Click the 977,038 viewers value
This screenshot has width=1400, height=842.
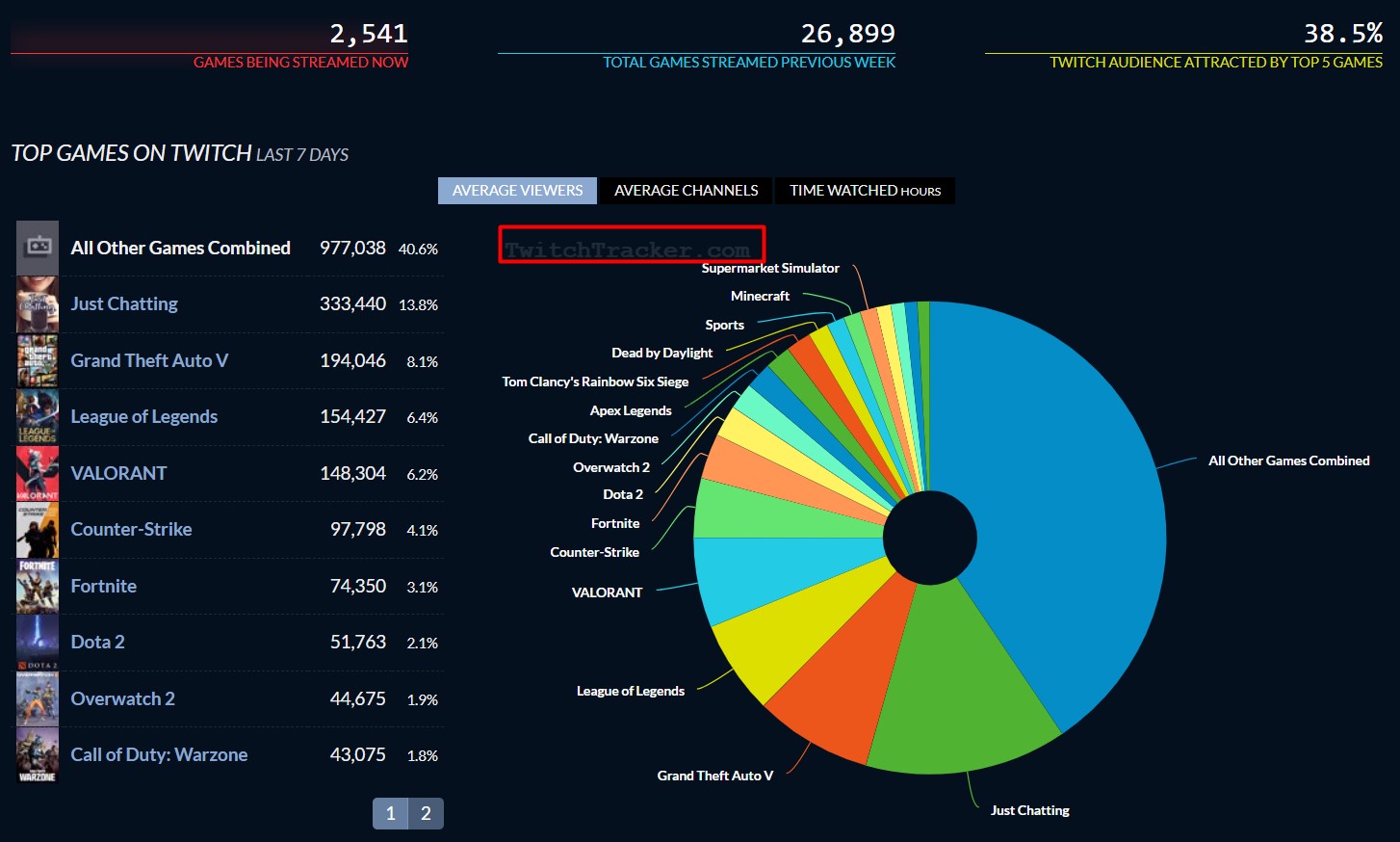pyautogui.click(x=352, y=248)
